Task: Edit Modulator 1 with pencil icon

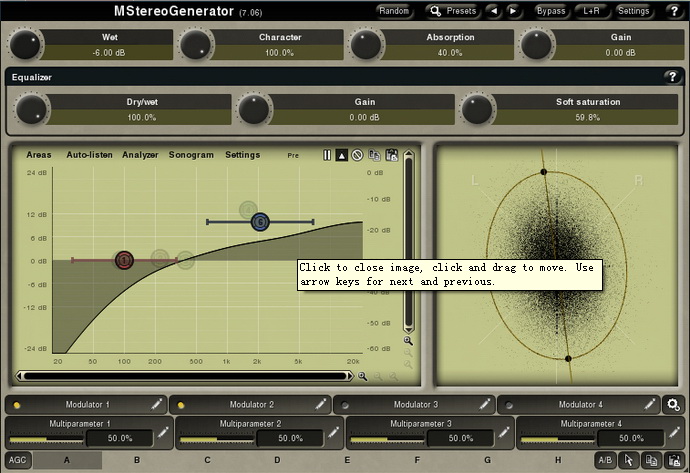Action: 156,404
